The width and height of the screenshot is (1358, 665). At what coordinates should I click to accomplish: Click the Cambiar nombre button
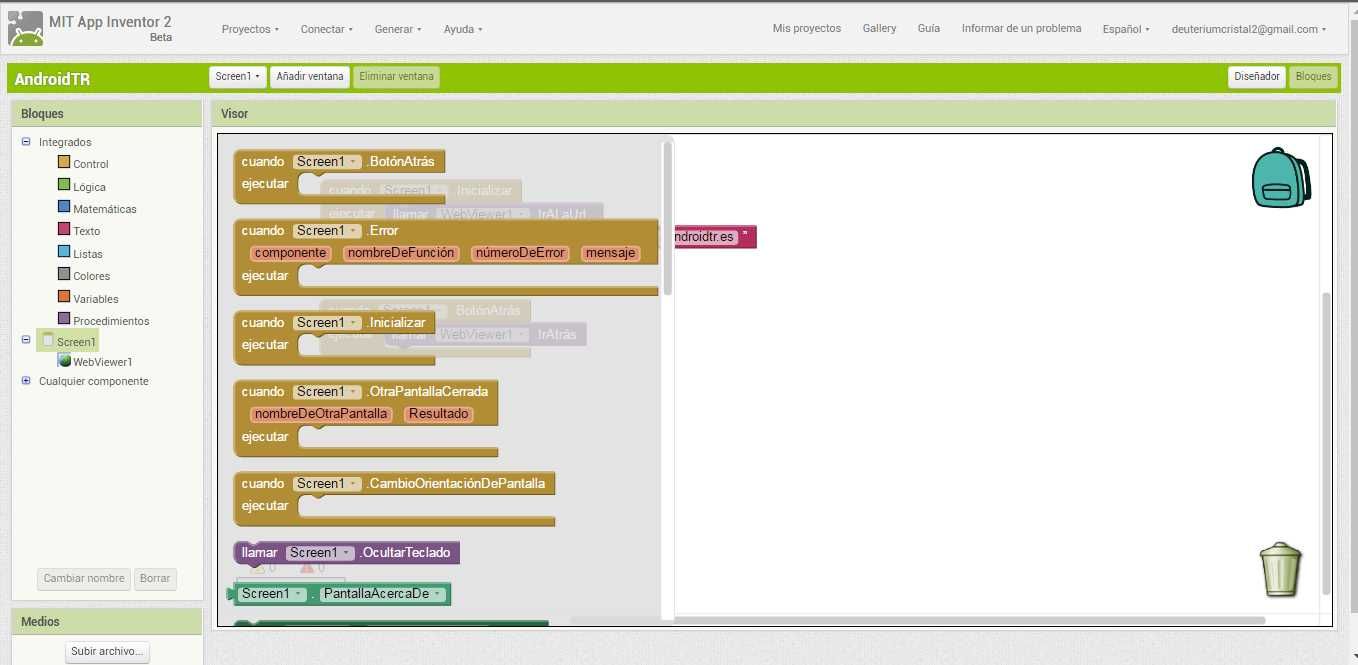[85, 579]
